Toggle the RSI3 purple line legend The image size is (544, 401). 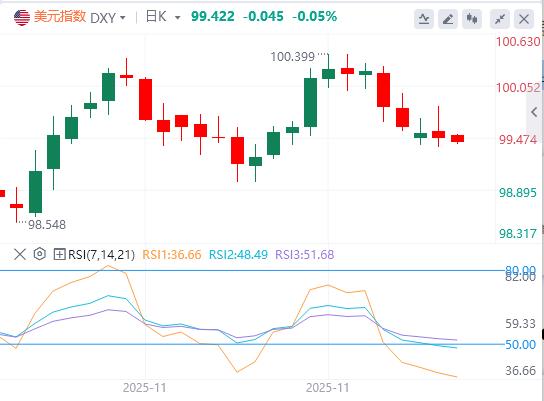(305, 255)
